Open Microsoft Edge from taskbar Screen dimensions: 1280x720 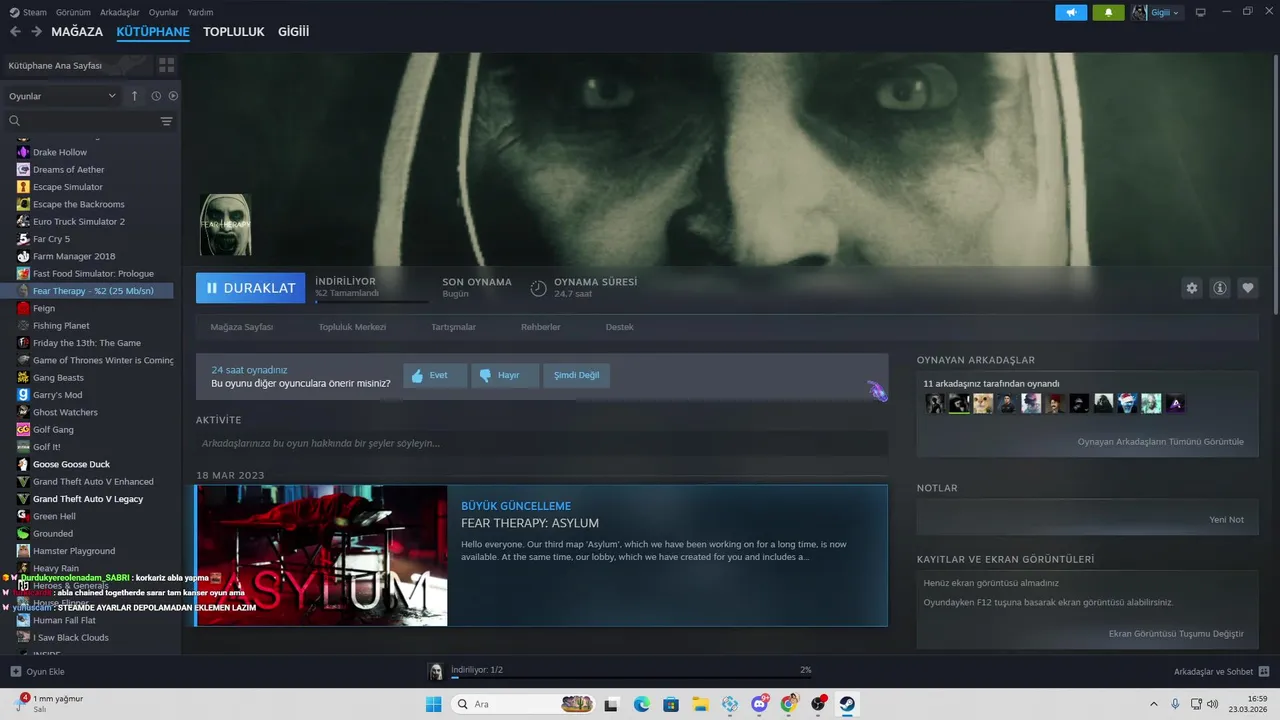[641, 704]
